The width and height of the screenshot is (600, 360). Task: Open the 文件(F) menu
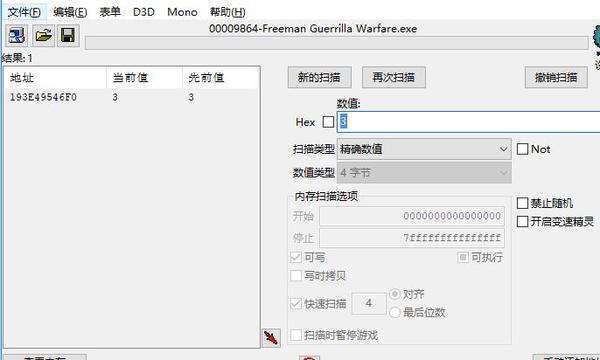click(x=24, y=12)
